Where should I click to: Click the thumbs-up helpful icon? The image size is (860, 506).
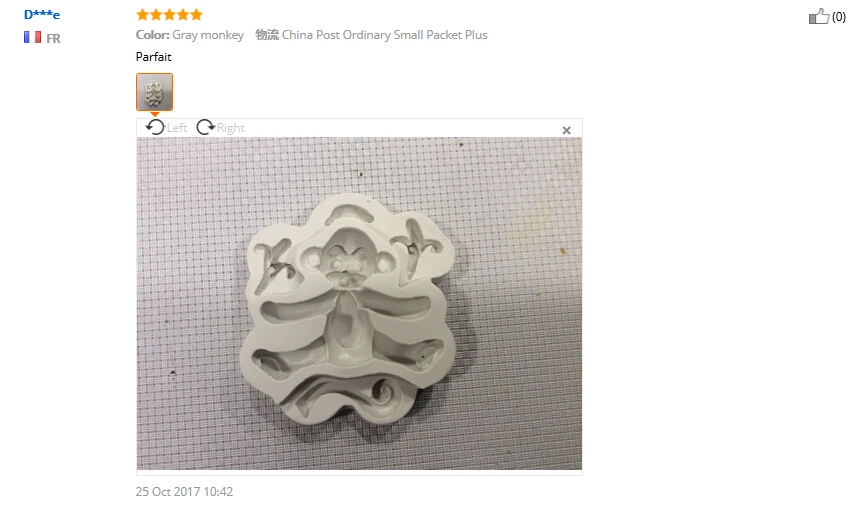click(819, 16)
